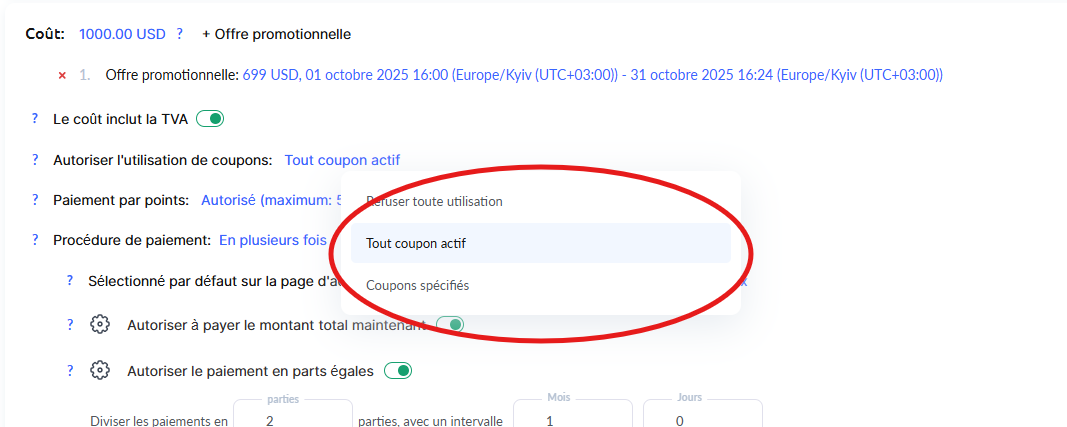Screen dimensions: 1067x427
Task: Open help for 'Le coût inclut la TVA'
Action: tap(35, 119)
